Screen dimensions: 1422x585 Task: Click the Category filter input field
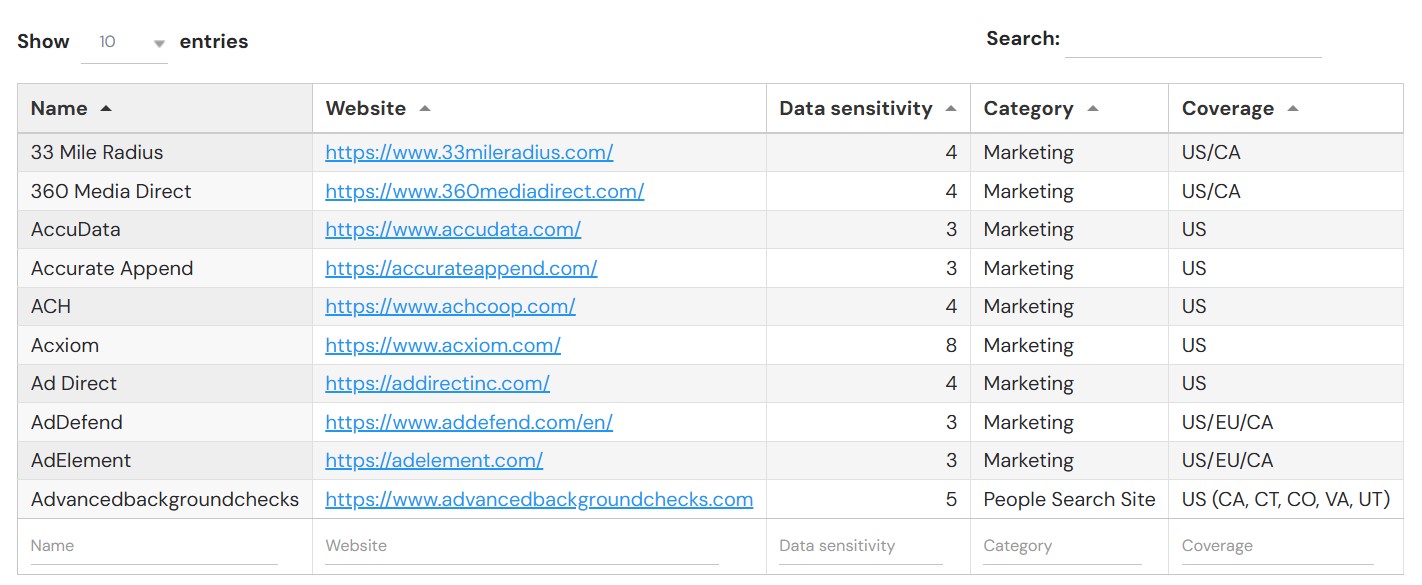tap(1062, 546)
